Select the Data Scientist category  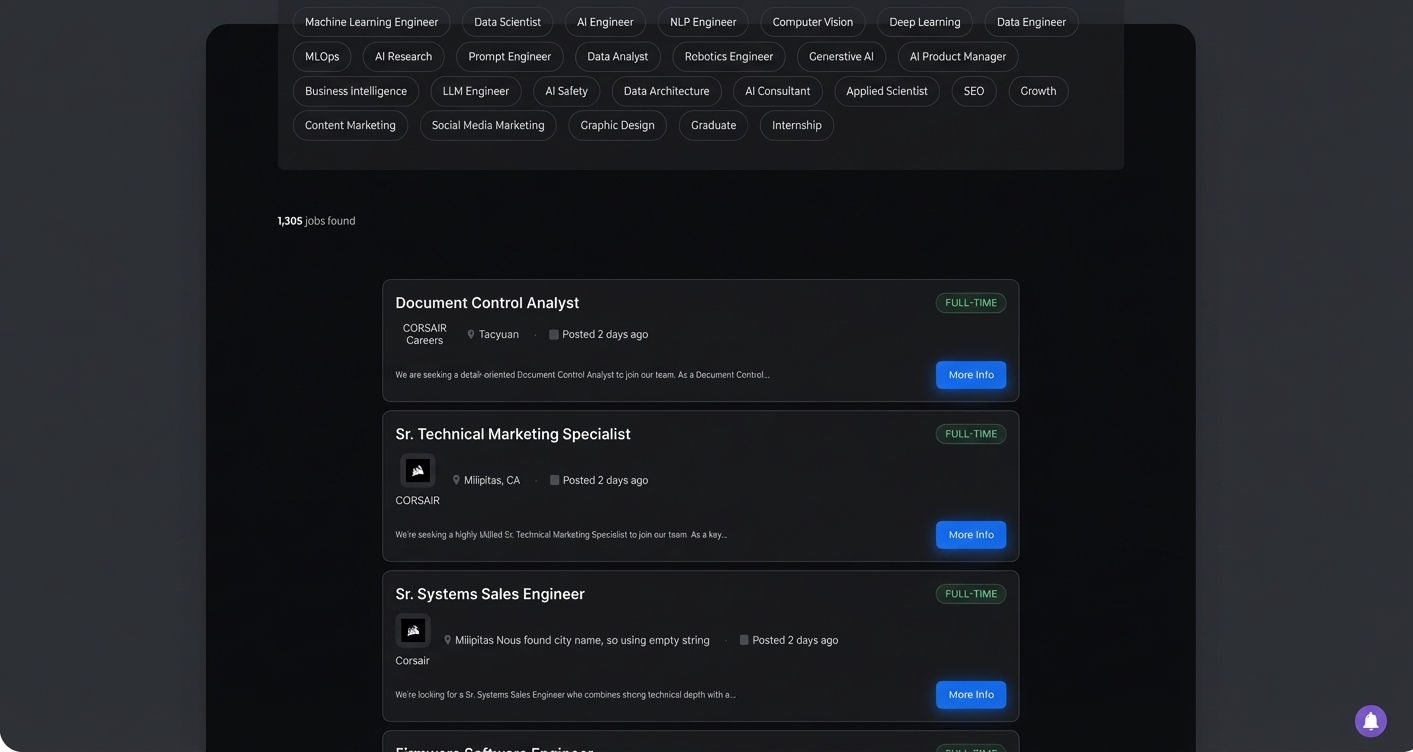coord(507,21)
